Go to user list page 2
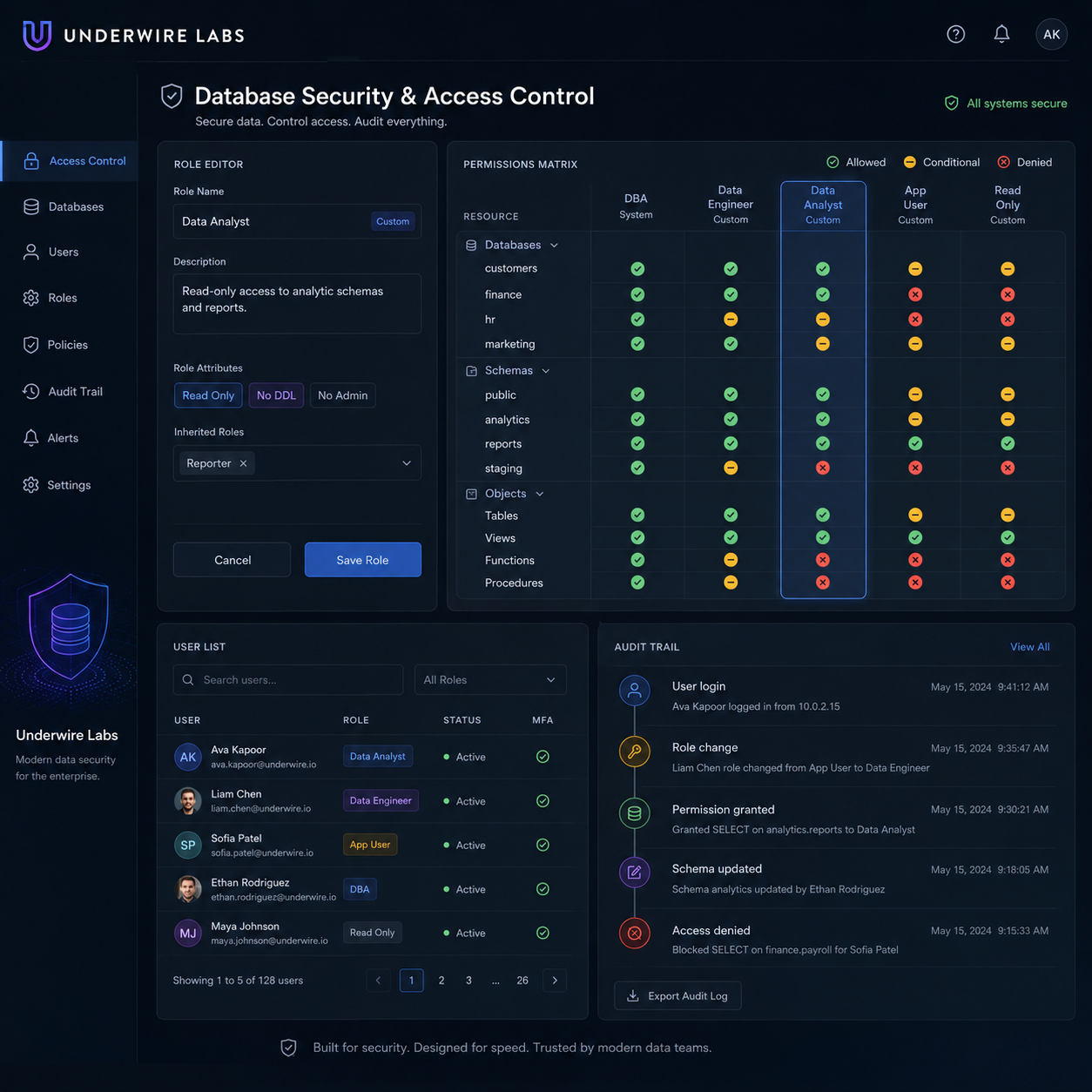 pos(442,981)
